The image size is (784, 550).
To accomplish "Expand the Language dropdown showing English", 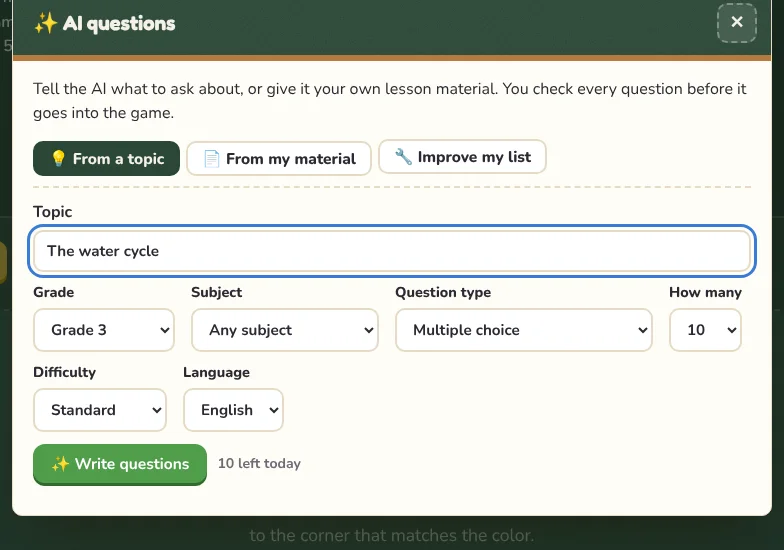I will tap(234, 410).
